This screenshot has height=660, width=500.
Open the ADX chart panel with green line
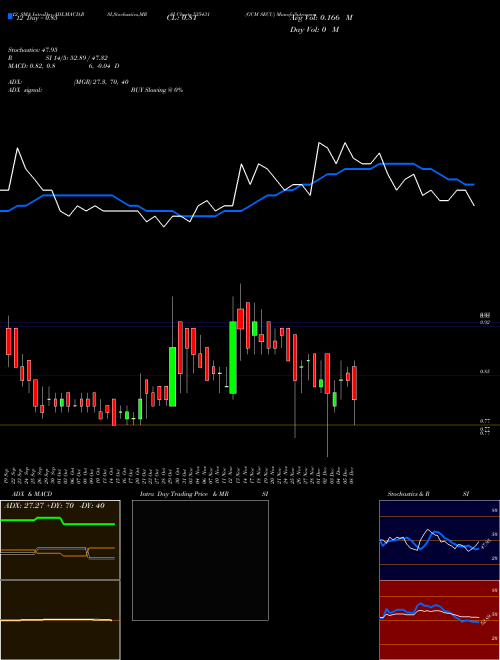[60, 540]
